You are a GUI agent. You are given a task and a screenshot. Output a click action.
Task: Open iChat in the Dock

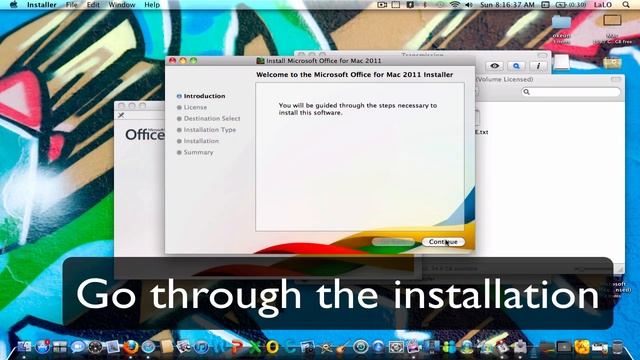click(78, 347)
